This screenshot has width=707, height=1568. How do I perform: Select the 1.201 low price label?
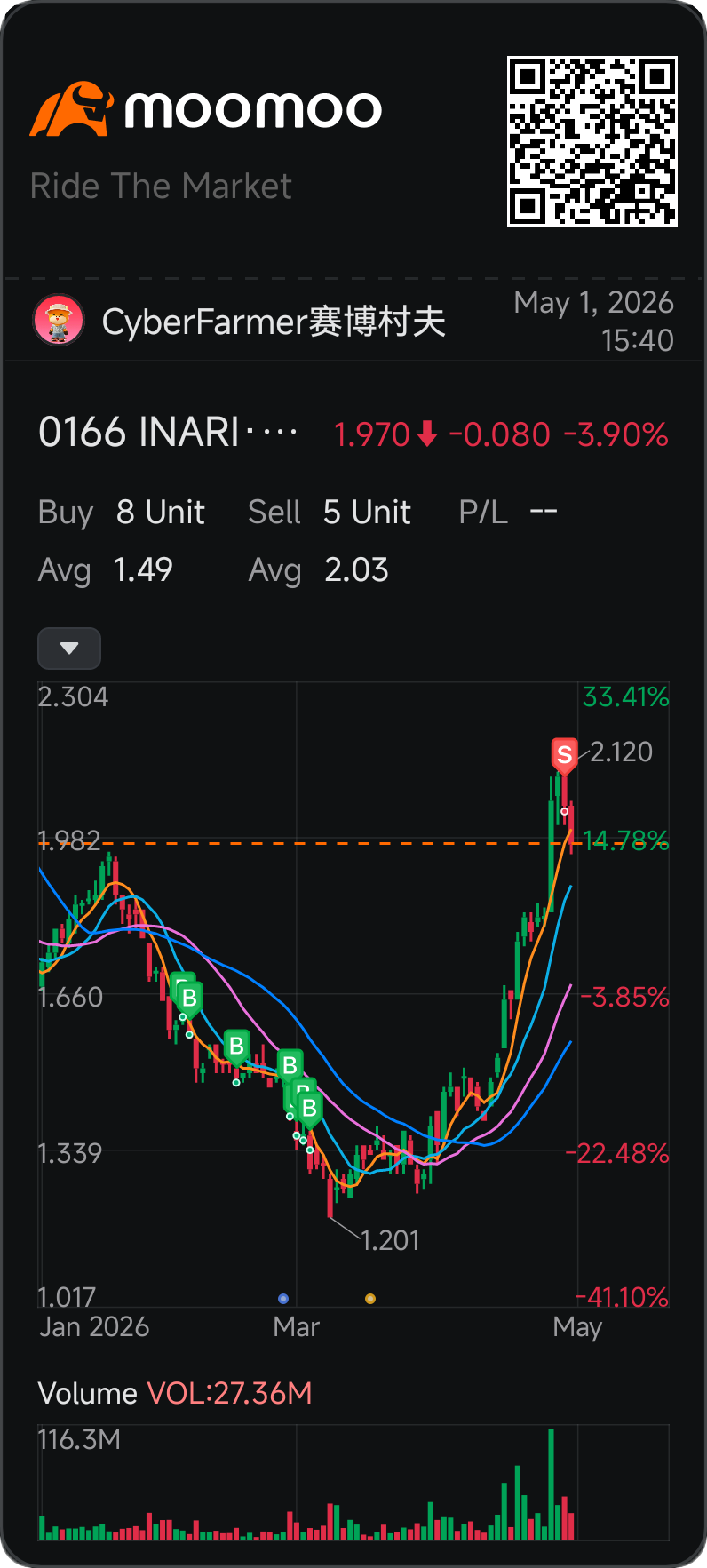pos(390,1240)
